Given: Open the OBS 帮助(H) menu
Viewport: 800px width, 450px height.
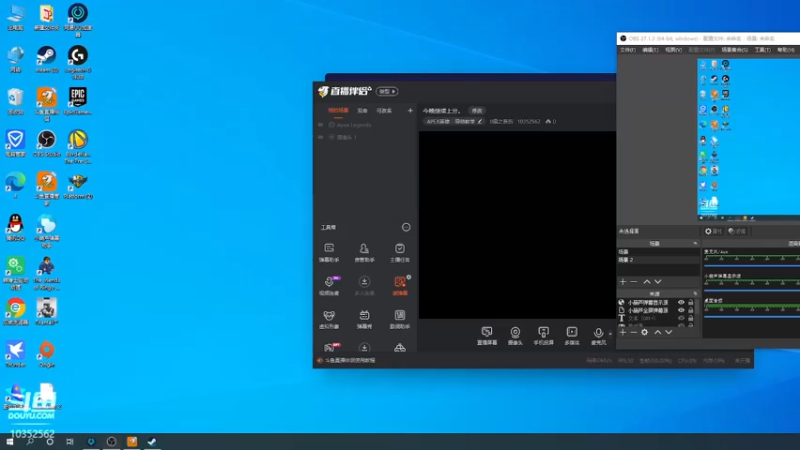Looking at the screenshot, I should 786,50.
